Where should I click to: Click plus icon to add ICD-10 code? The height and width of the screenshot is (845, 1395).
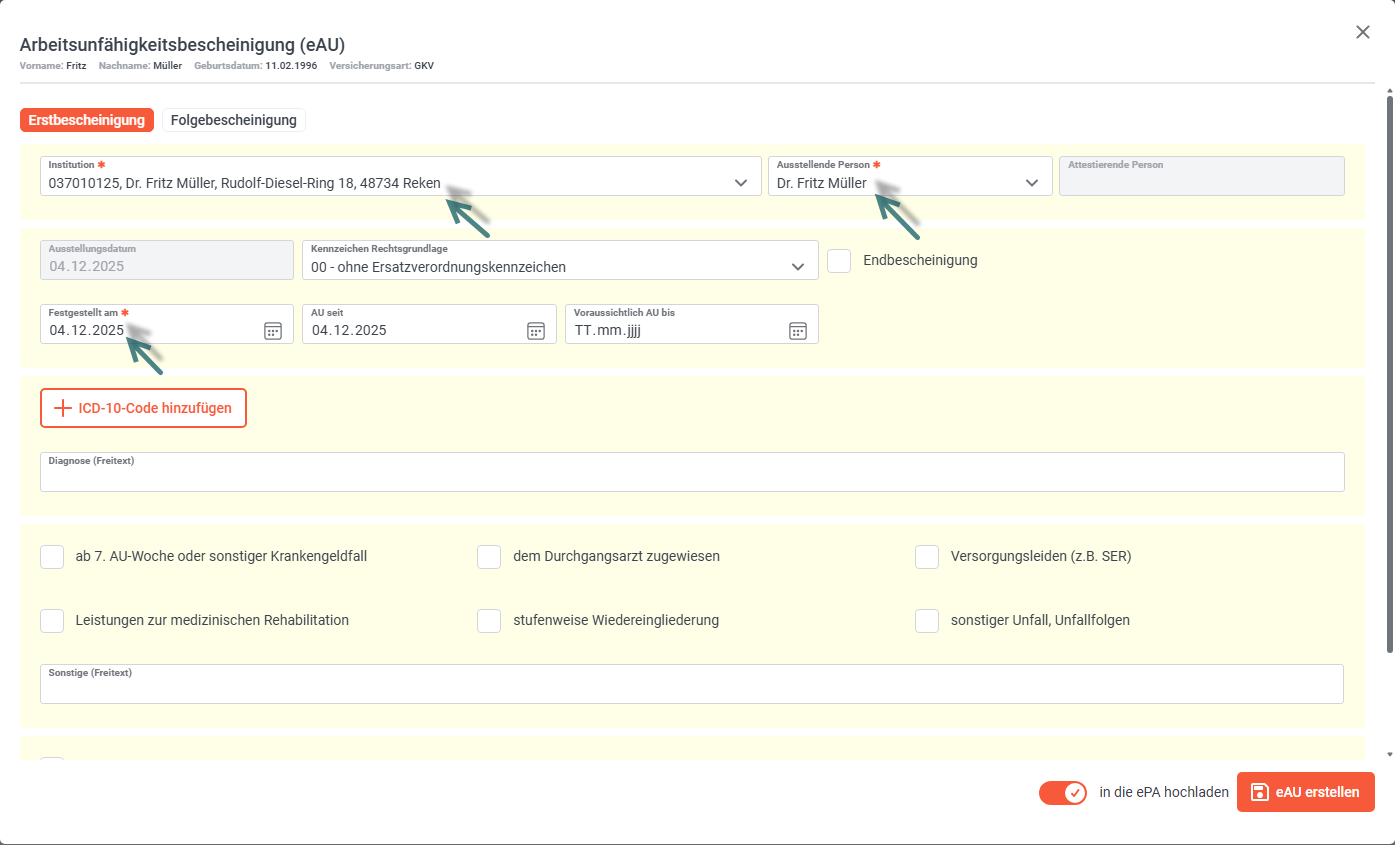(x=63, y=408)
